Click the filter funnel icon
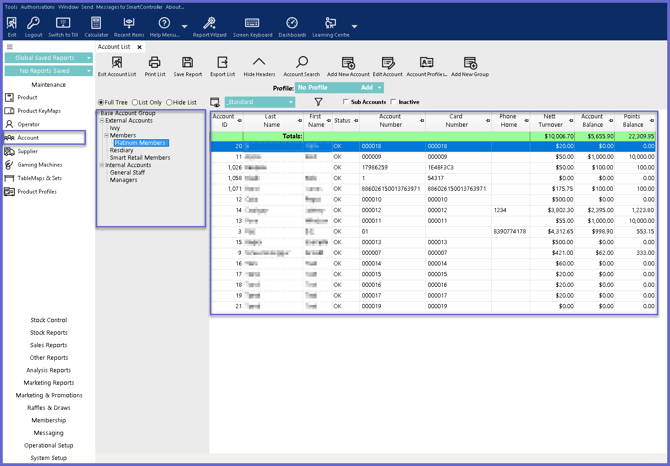670x466 pixels. (x=318, y=102)
